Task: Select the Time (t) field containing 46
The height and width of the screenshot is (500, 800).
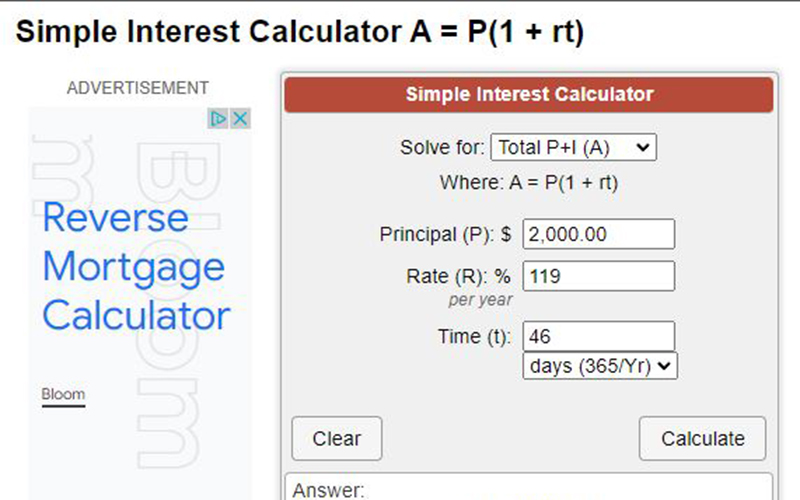Action: (x=599, y=336)
